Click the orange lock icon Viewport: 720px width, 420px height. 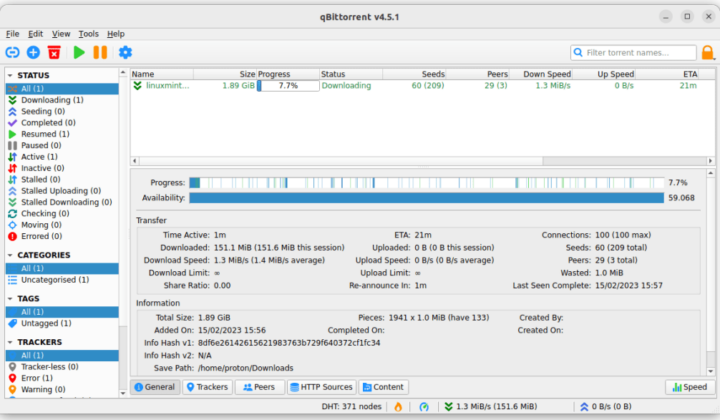point(708,52)
